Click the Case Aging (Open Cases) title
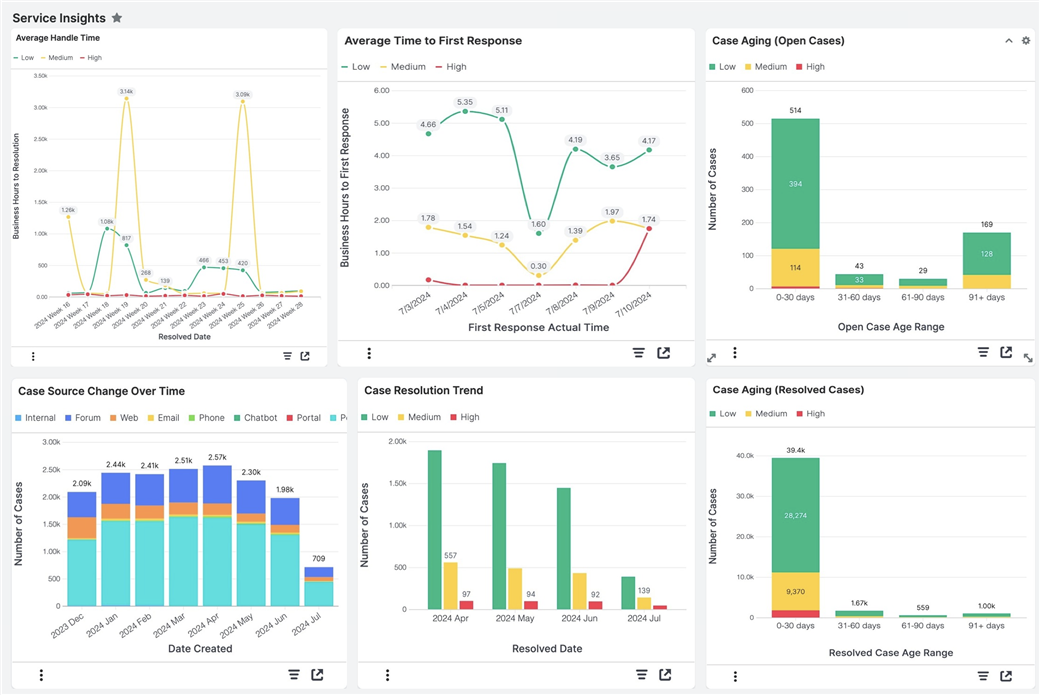 click(x=777, y=41)
